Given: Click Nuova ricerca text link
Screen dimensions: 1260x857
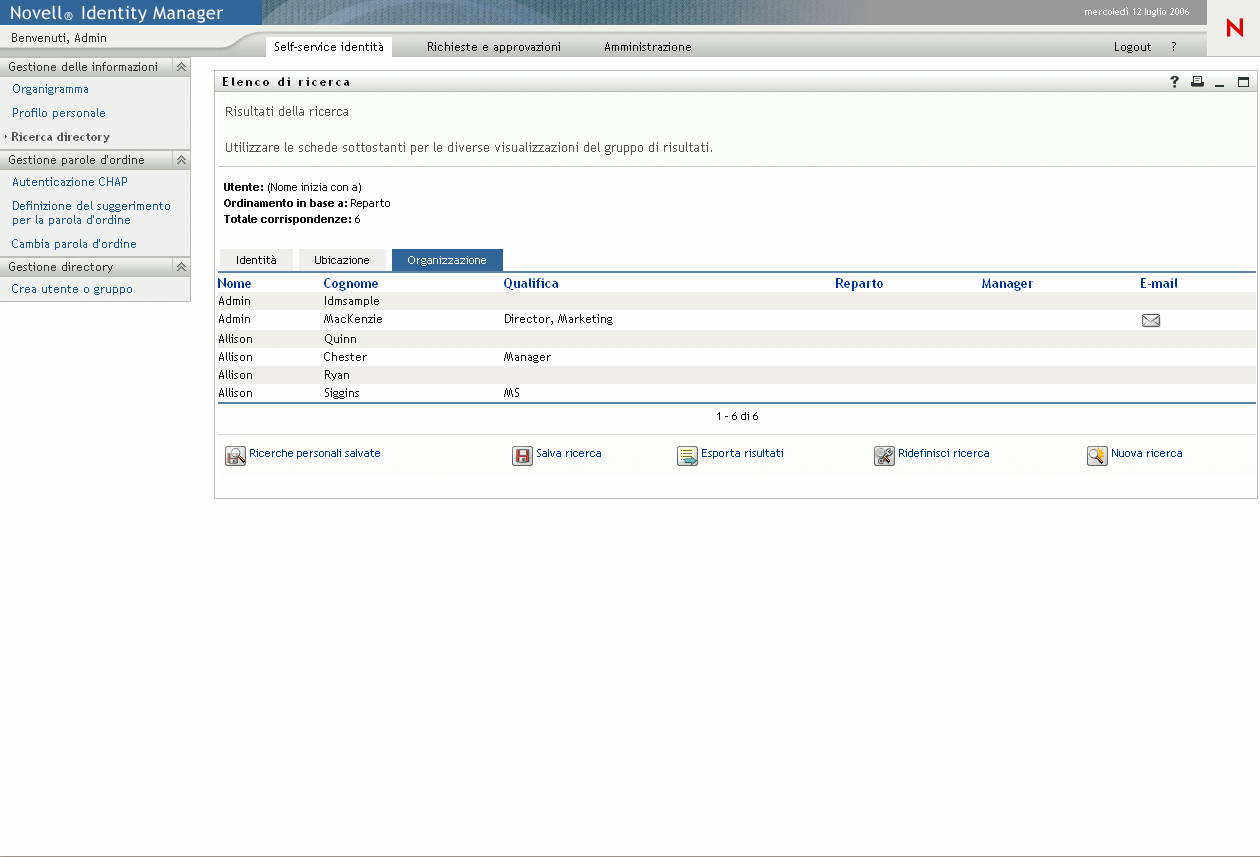Looking at the screenshot, I should coord(1147,453).
